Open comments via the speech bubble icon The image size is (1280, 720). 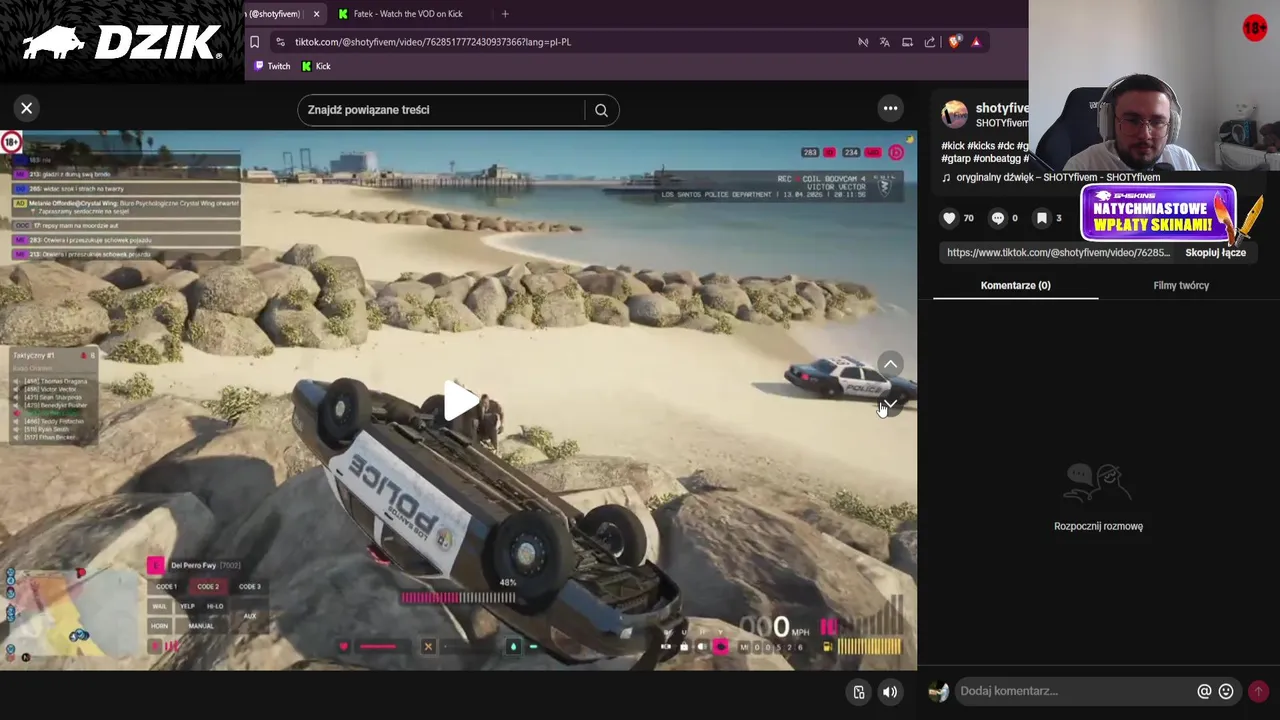coord(998,218)
